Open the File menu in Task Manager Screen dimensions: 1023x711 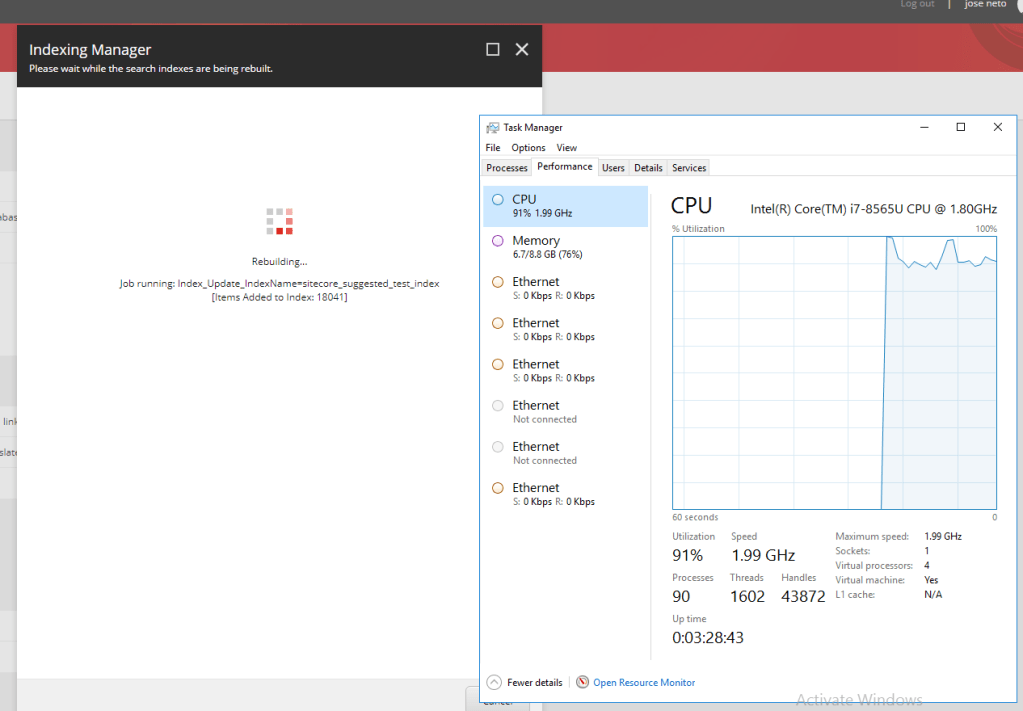pyautogui.click(x=493, y=148)
